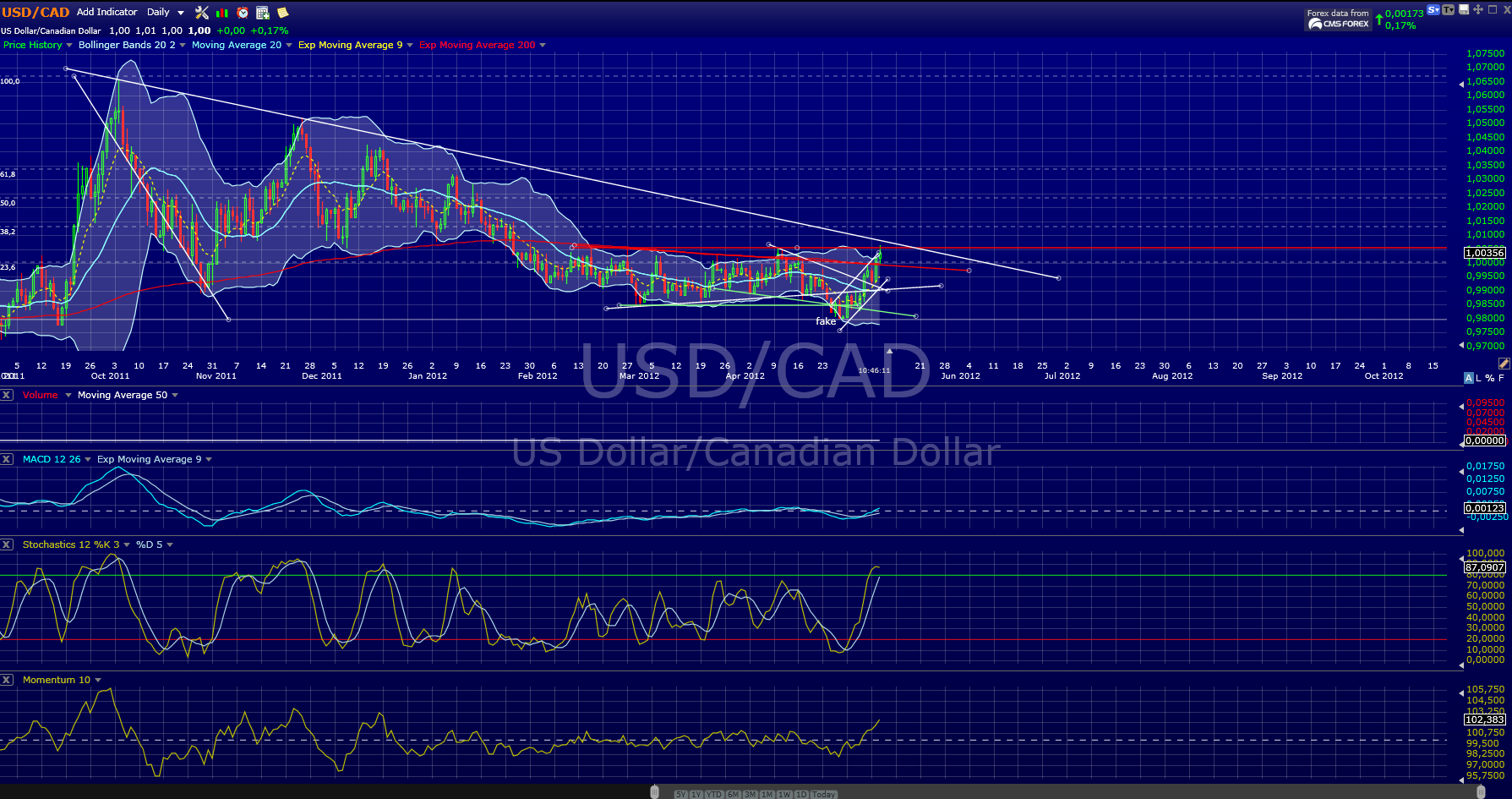
Task: Open the blue S settings dropdown
Action: (x=1433, y=10)
